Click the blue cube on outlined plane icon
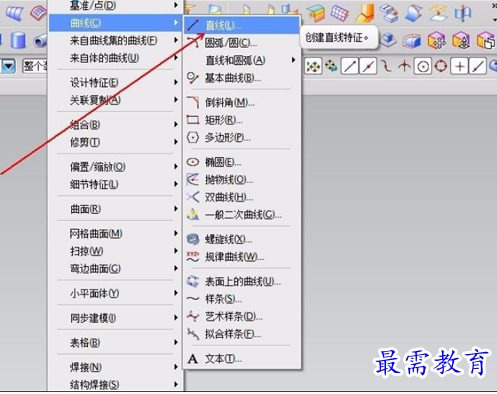This screenshot has height=394, width=497. point(389,40)
